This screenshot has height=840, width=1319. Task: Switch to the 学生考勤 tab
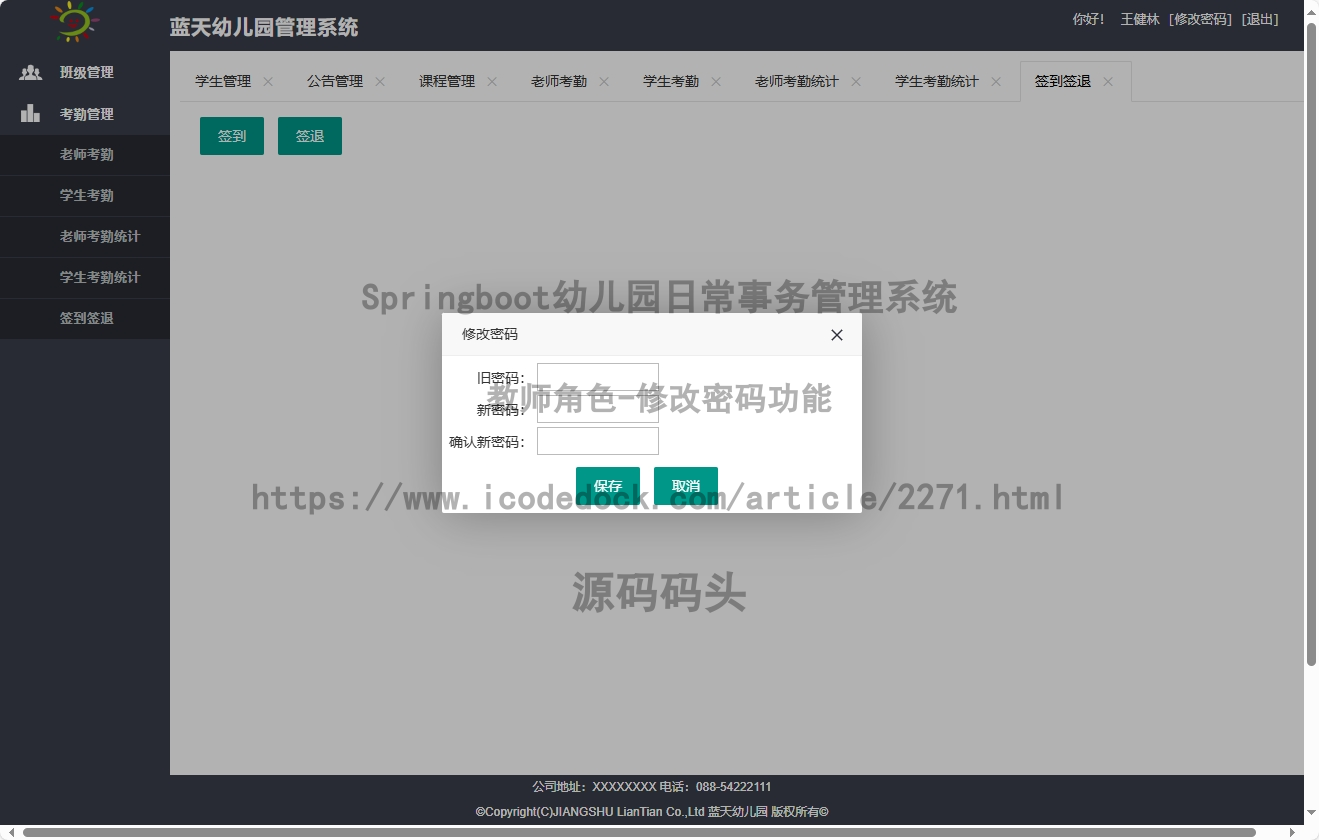pyautogui.click(x=671, y=82)
